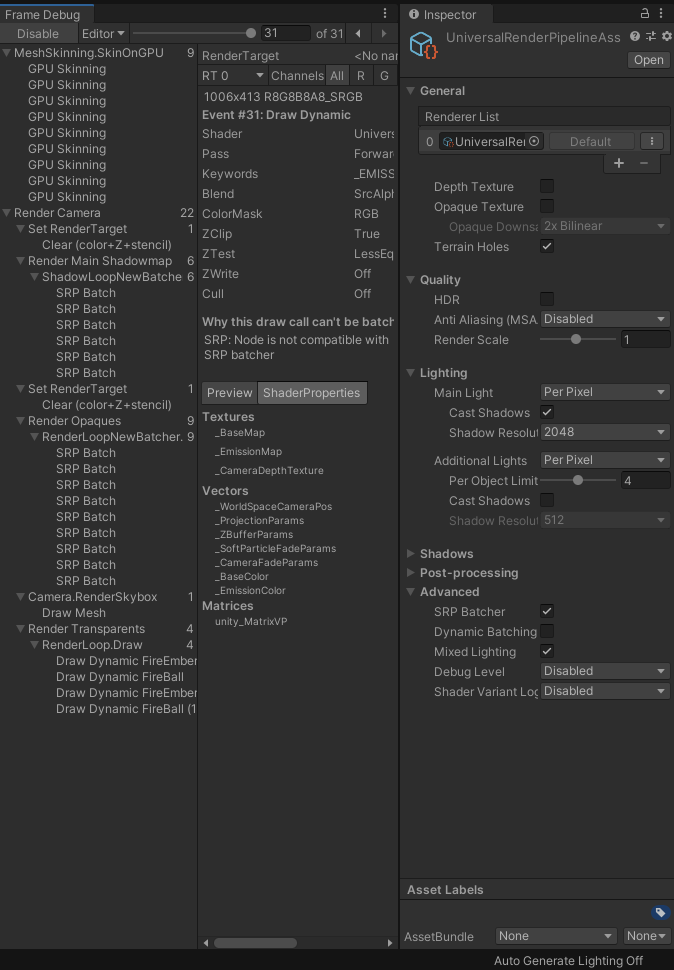Open Main Light mode dropdown
This screenshot has height=970, width=674.
(x=605, y=392)
